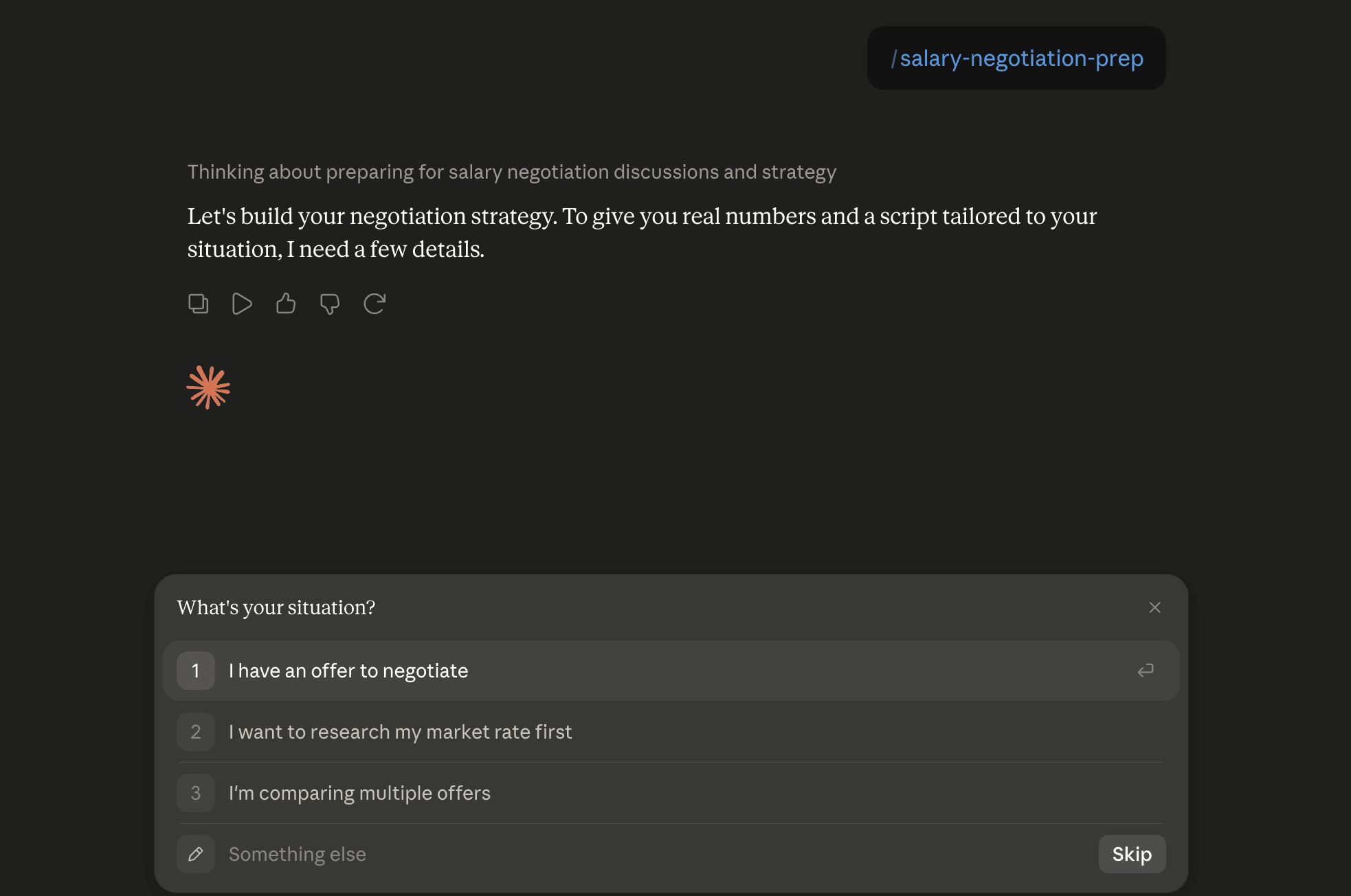
Task: Expand the "Thinking about preparing for salary negotiation" summary
Action: pyautogui.click(x=512, y=172)
